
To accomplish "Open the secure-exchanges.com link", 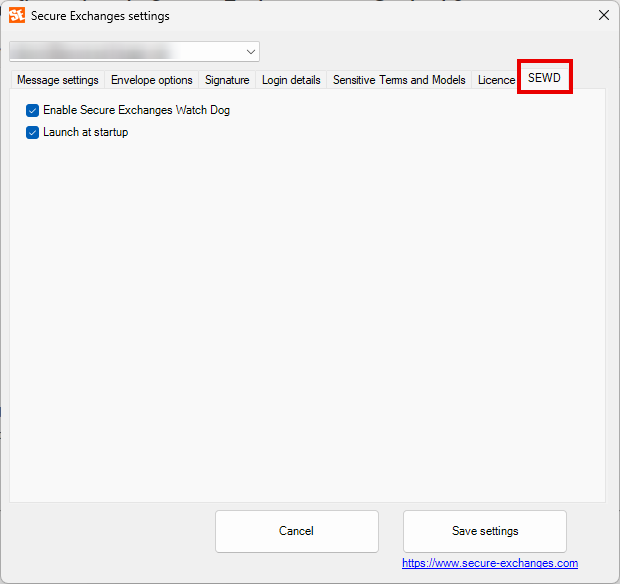I will click(x=490, y=563).
